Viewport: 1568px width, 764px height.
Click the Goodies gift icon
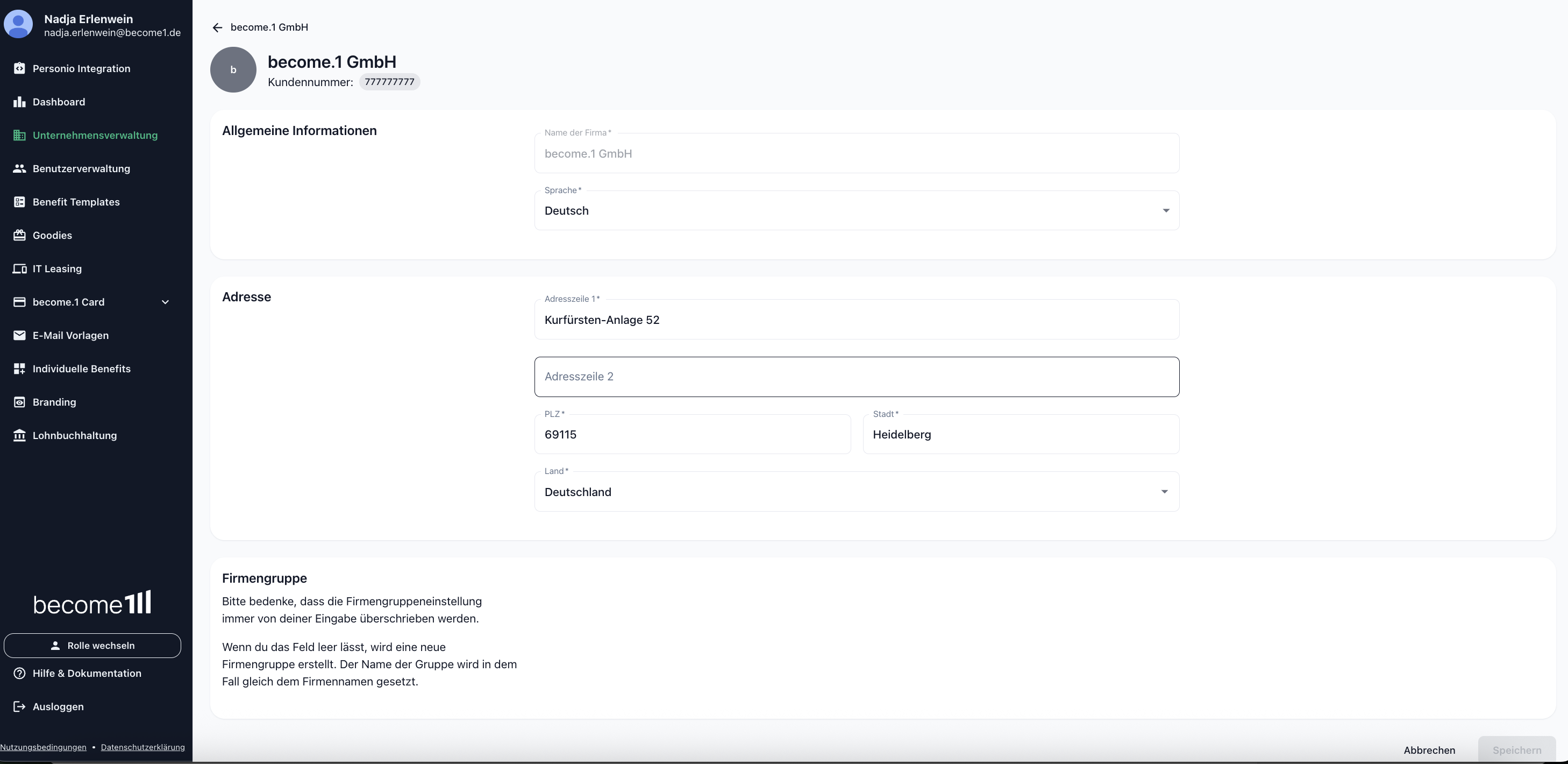pyautogui.click(x=19, y=235)
